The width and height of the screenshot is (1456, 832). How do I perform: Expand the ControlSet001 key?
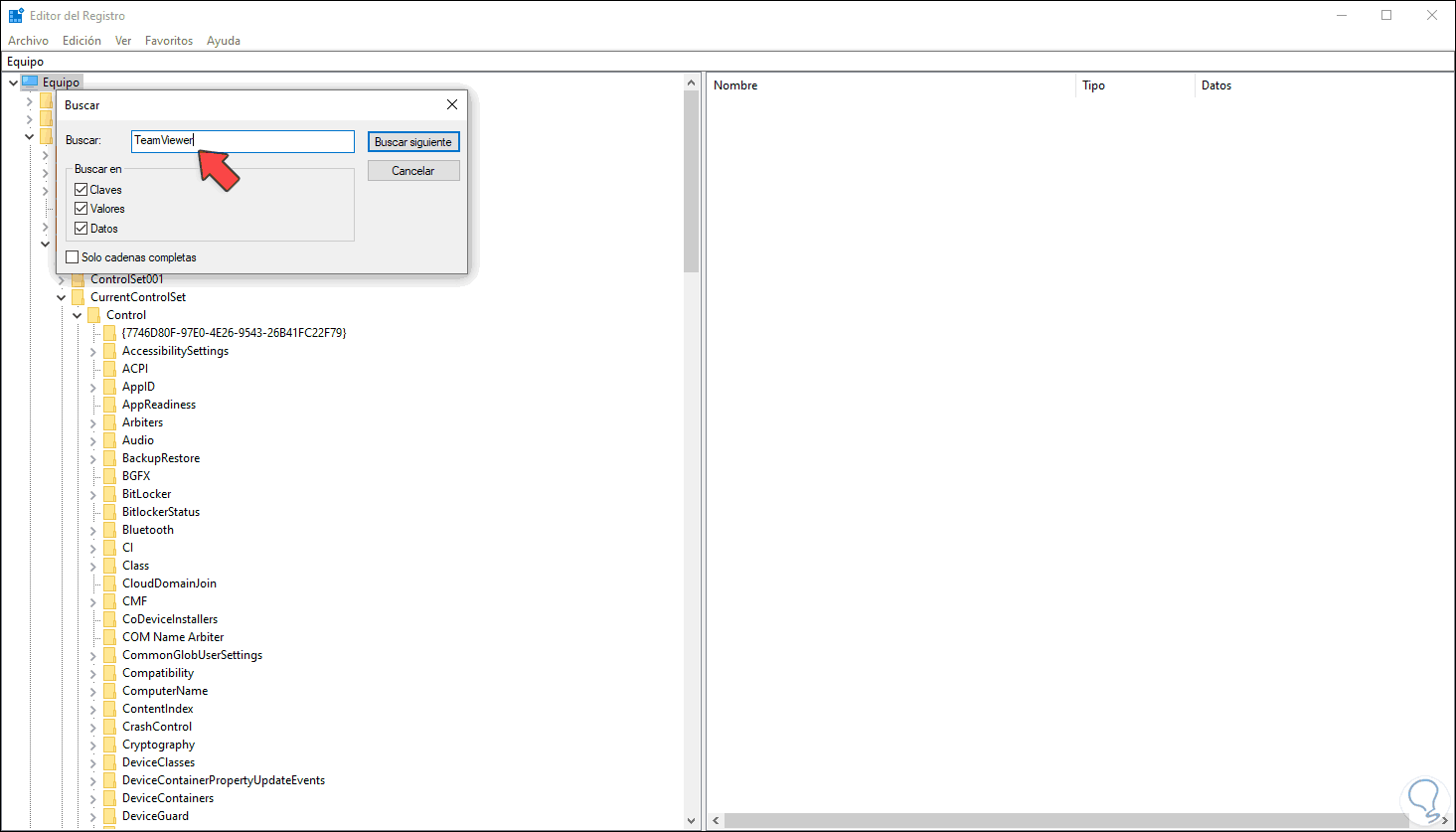[x=62, y=279]
